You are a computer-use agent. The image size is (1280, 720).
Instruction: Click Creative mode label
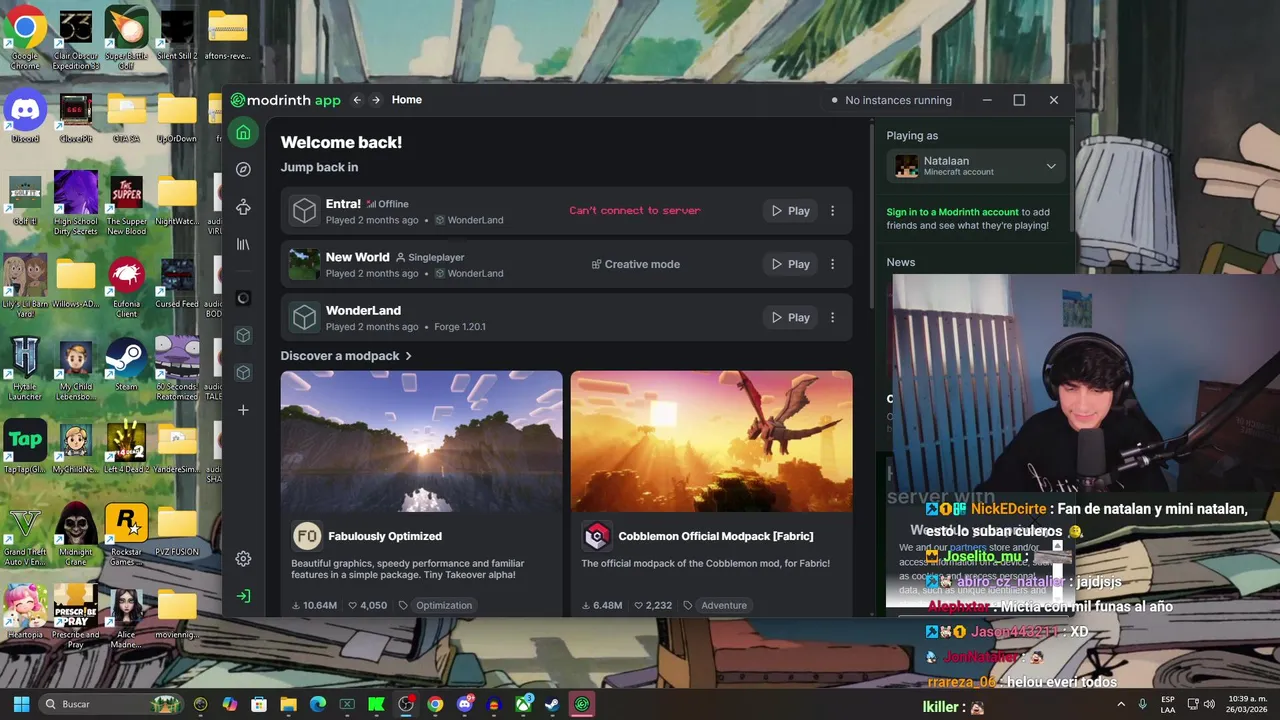[636, 264]
